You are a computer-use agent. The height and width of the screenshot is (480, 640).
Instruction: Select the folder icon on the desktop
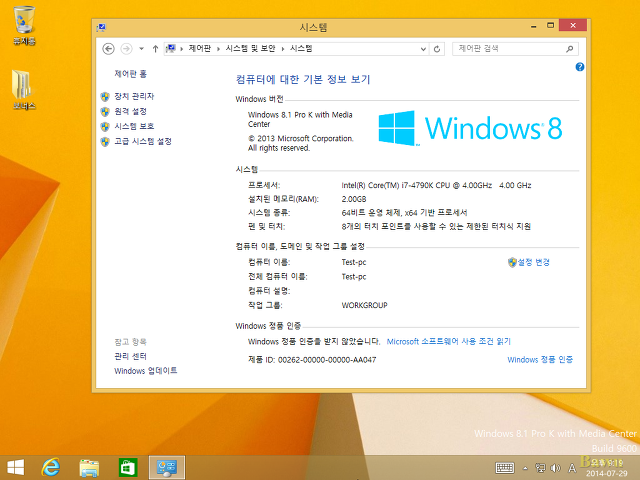pyautogui.click(x=24, y=90)
